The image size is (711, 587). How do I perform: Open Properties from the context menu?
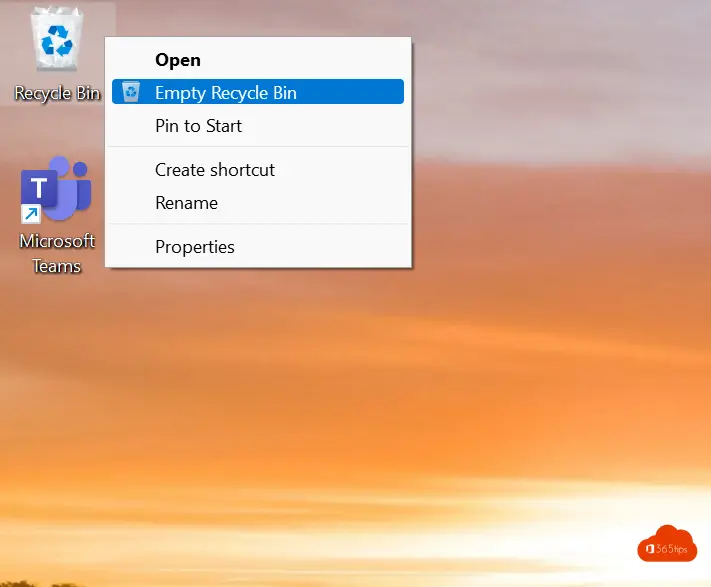[x=258, y=247]
